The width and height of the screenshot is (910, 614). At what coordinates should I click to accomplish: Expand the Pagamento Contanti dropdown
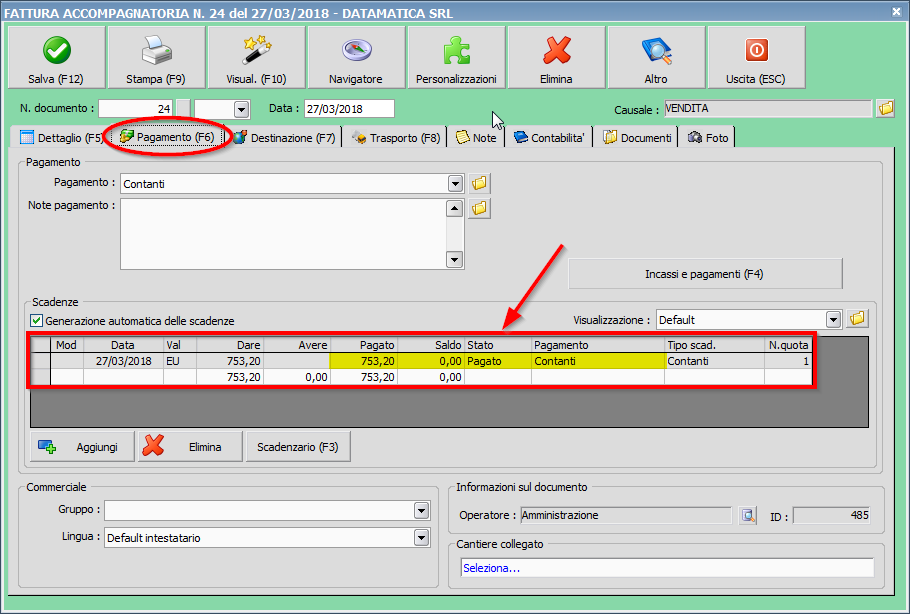point(456,184)
